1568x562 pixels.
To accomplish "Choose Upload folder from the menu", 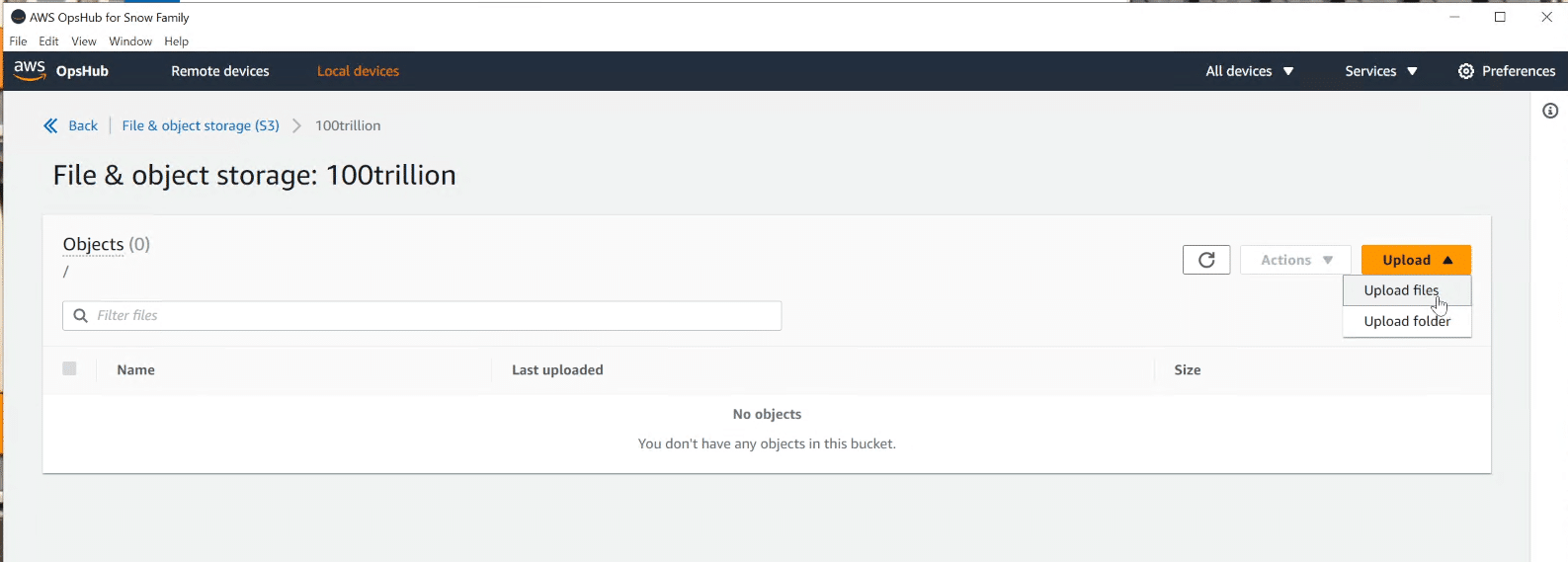I will click(1407, 321).
